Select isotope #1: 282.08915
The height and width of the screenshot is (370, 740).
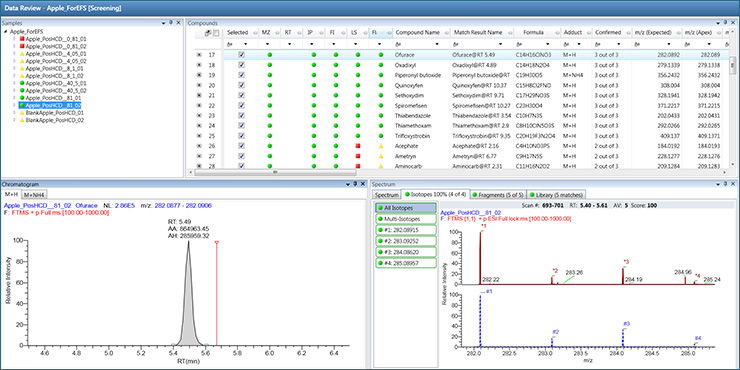click(x=406, y=230)
